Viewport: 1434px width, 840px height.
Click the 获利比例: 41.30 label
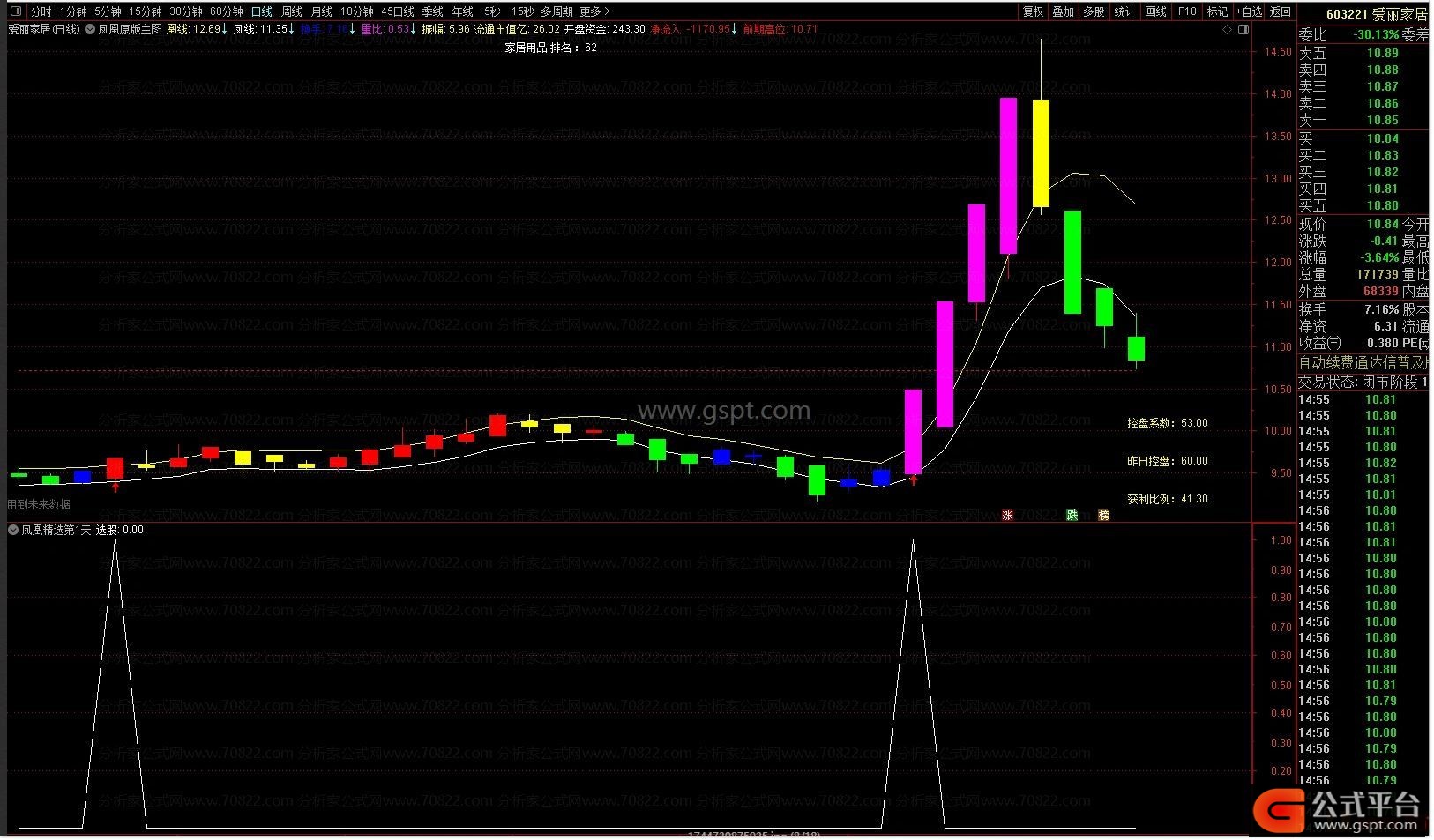(1167, 499)
